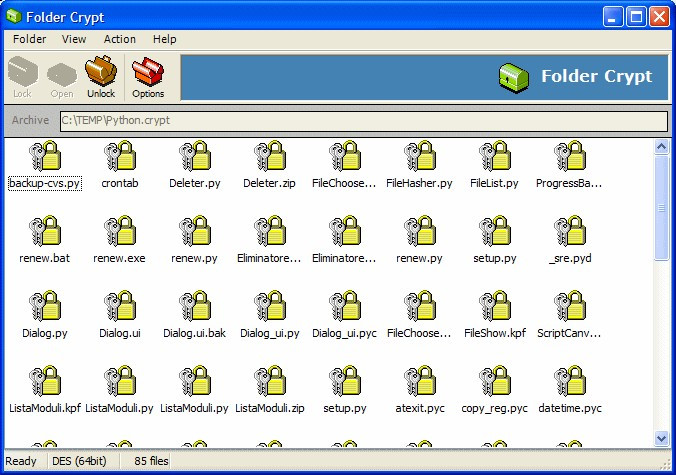Select the renew.bat file icon
The width and height of the screenshot is (676, 475).
[45, 231]
